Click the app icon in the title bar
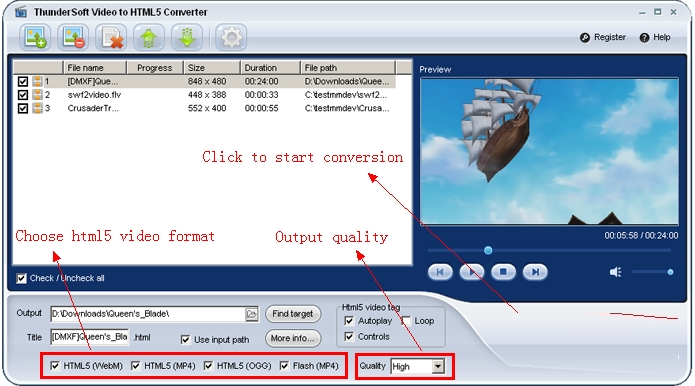This screenshot has height=386, width=695. click(x=21, y=12)
